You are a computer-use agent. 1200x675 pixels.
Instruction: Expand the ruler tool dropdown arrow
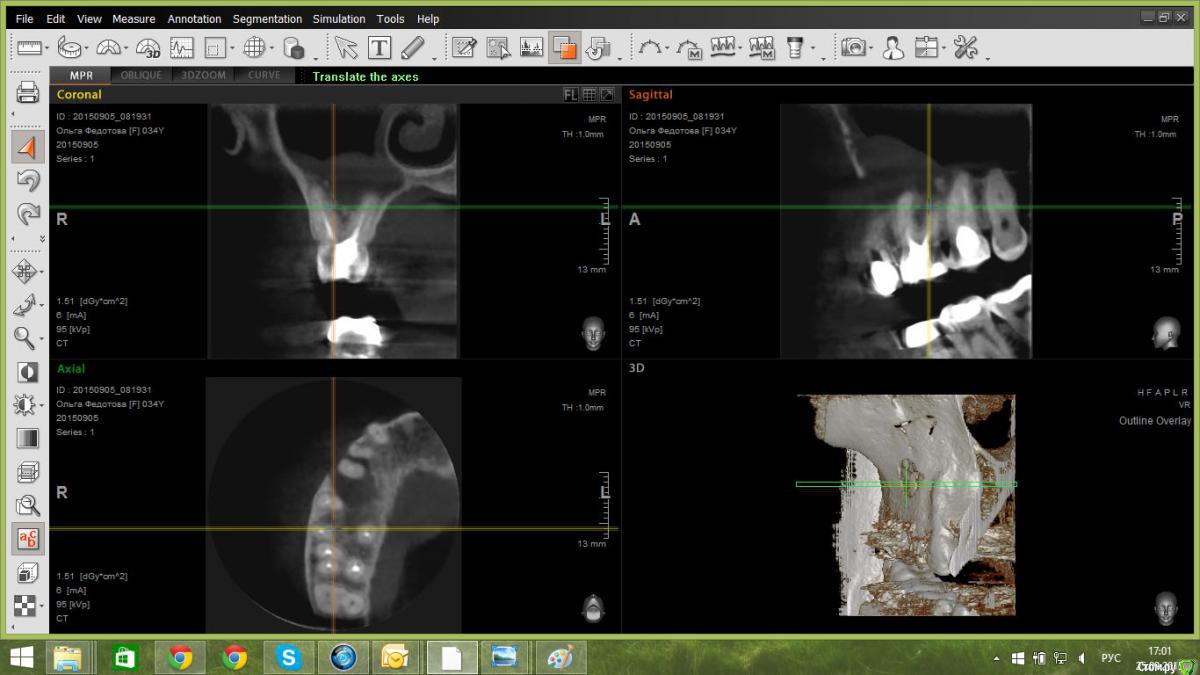47,49
